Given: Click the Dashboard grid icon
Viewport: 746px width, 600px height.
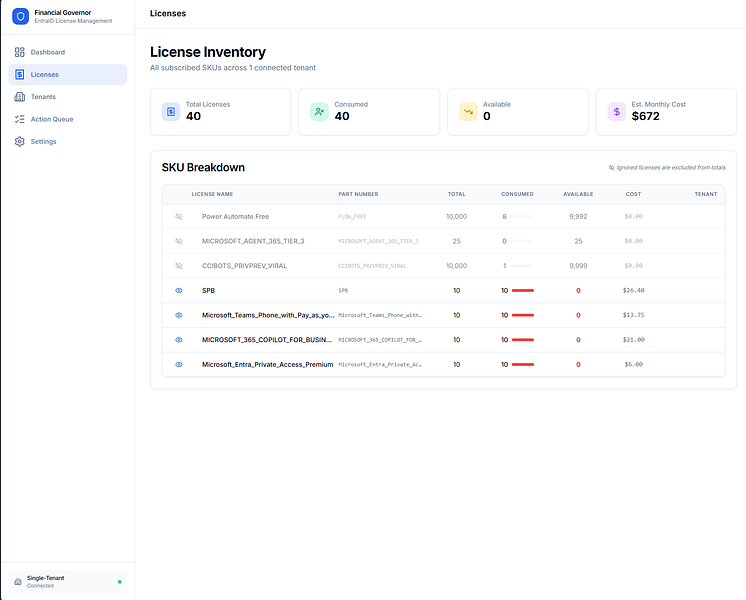Looking at the screenshot, I should (x=20, y=52).
